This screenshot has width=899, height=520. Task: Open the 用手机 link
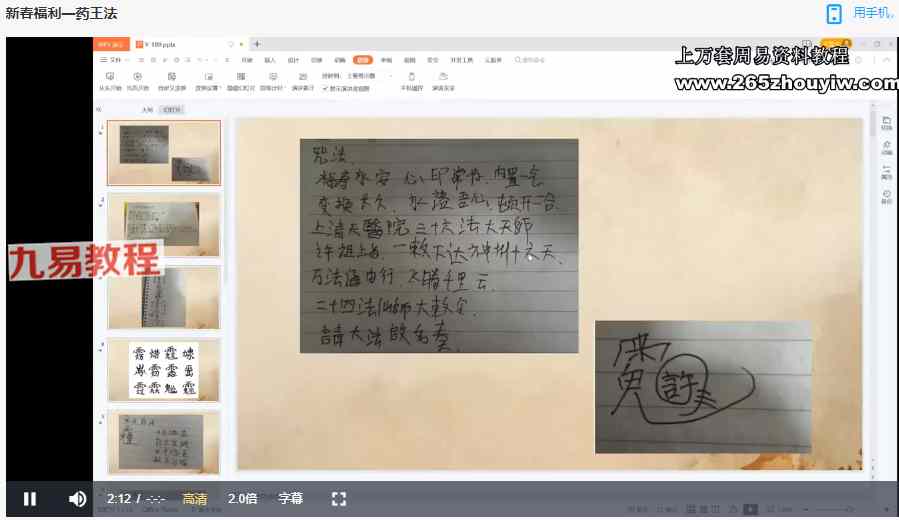pos(872,13)
